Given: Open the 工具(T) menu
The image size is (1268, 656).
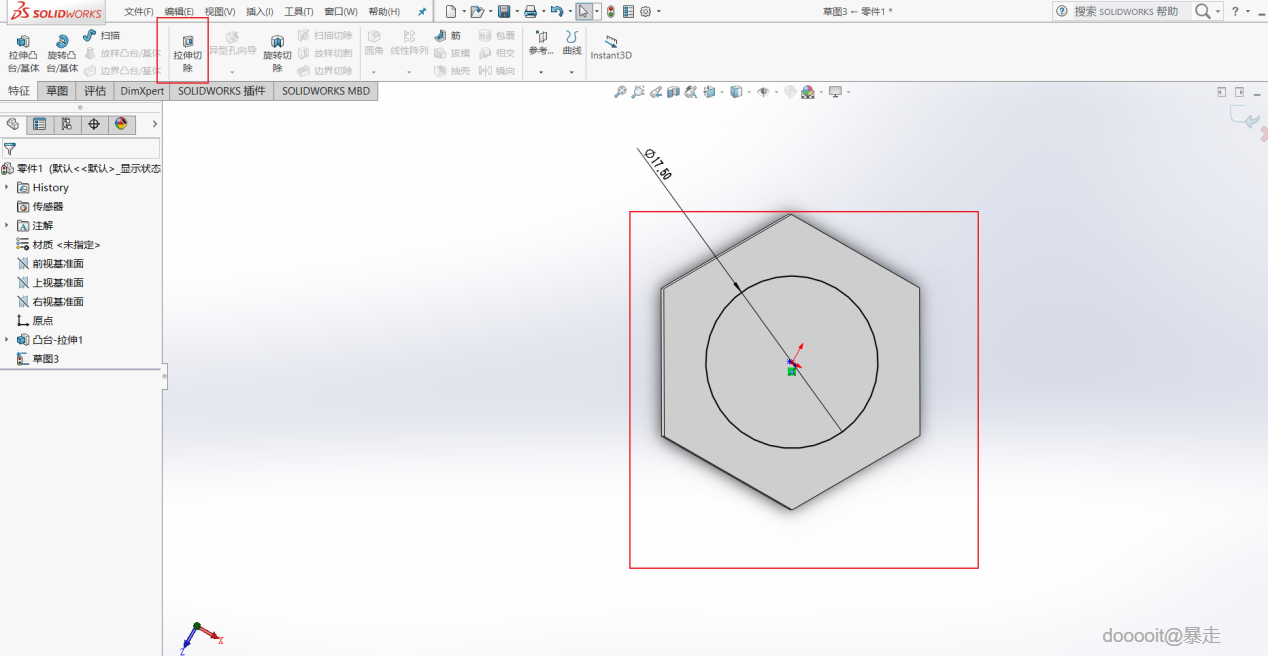Looking at the screenshot, I should click(x=298, y=12).
